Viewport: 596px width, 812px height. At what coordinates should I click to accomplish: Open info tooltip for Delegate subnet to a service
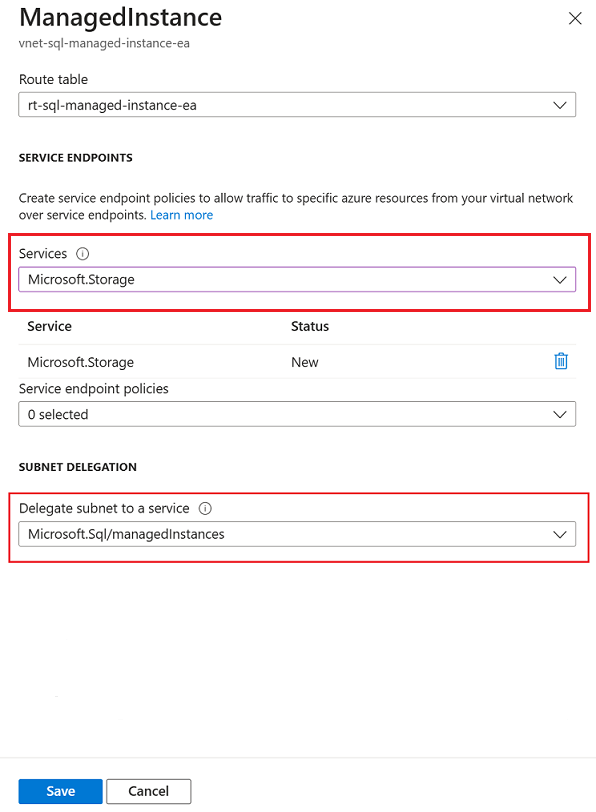click(205, 508)
